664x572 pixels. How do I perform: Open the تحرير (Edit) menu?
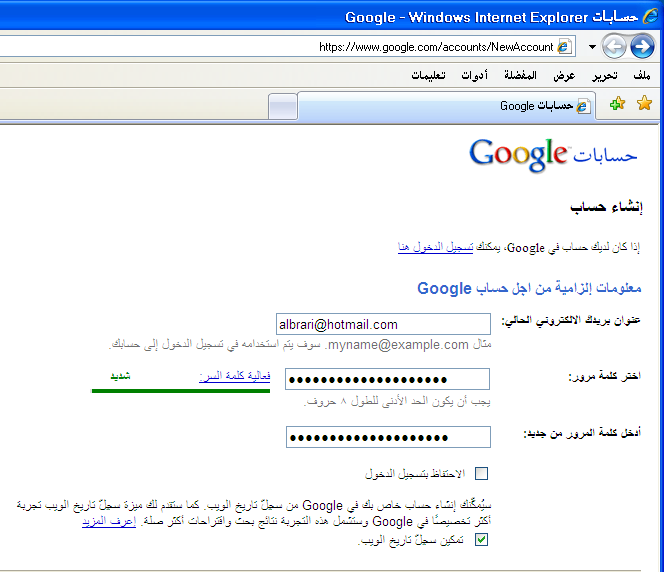point(605,76)
